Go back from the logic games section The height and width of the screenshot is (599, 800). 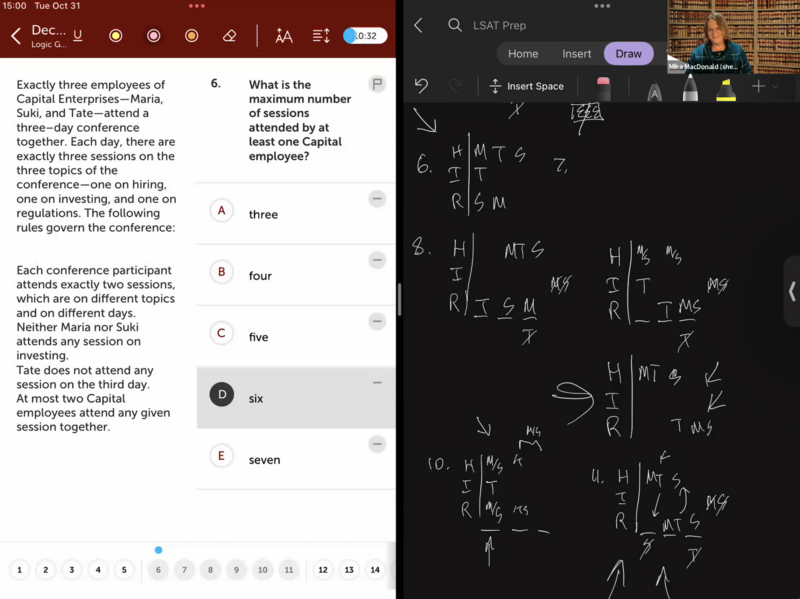tap(16, 36)
